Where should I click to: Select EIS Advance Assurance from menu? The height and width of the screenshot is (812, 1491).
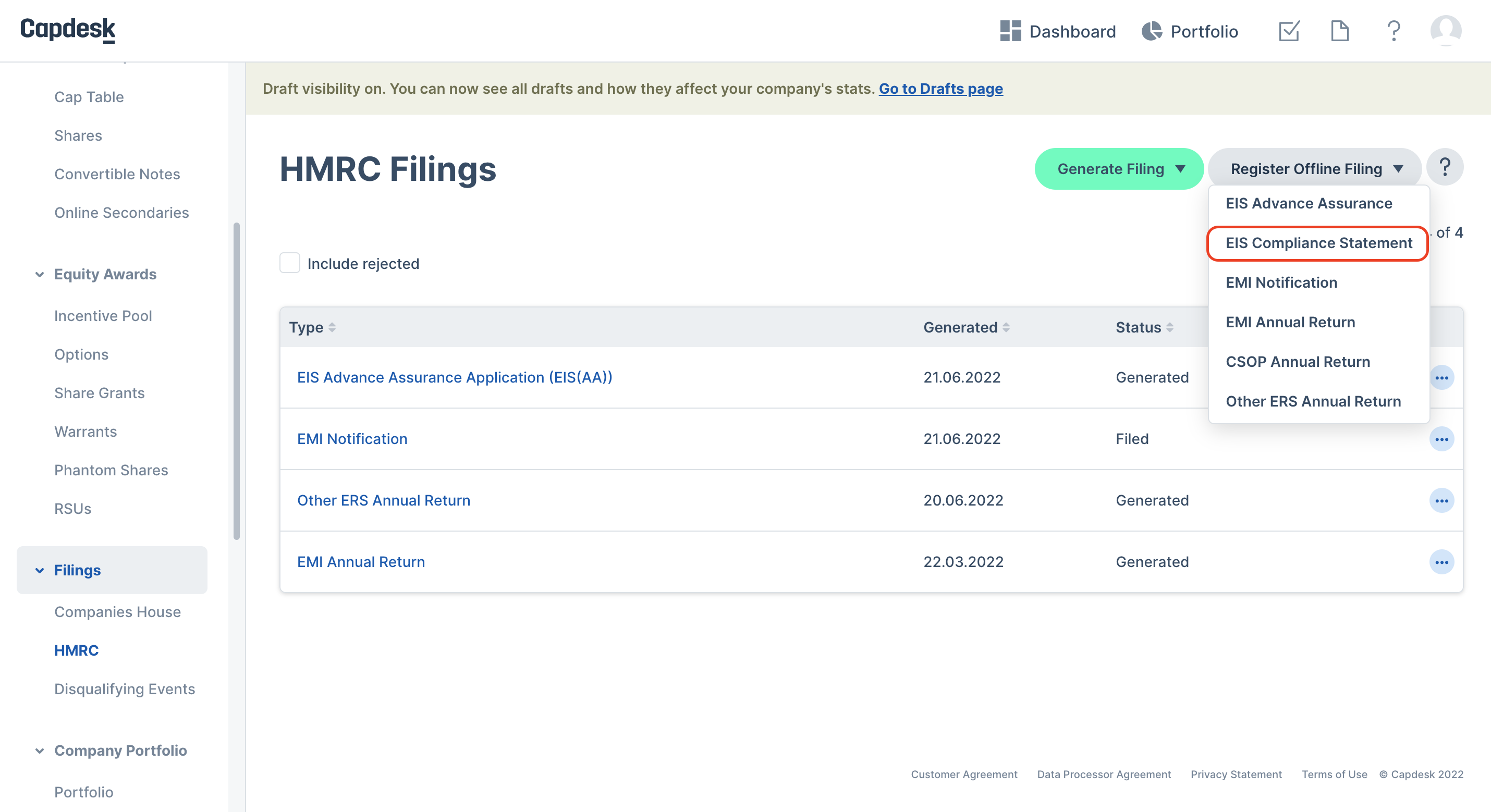1308,204
